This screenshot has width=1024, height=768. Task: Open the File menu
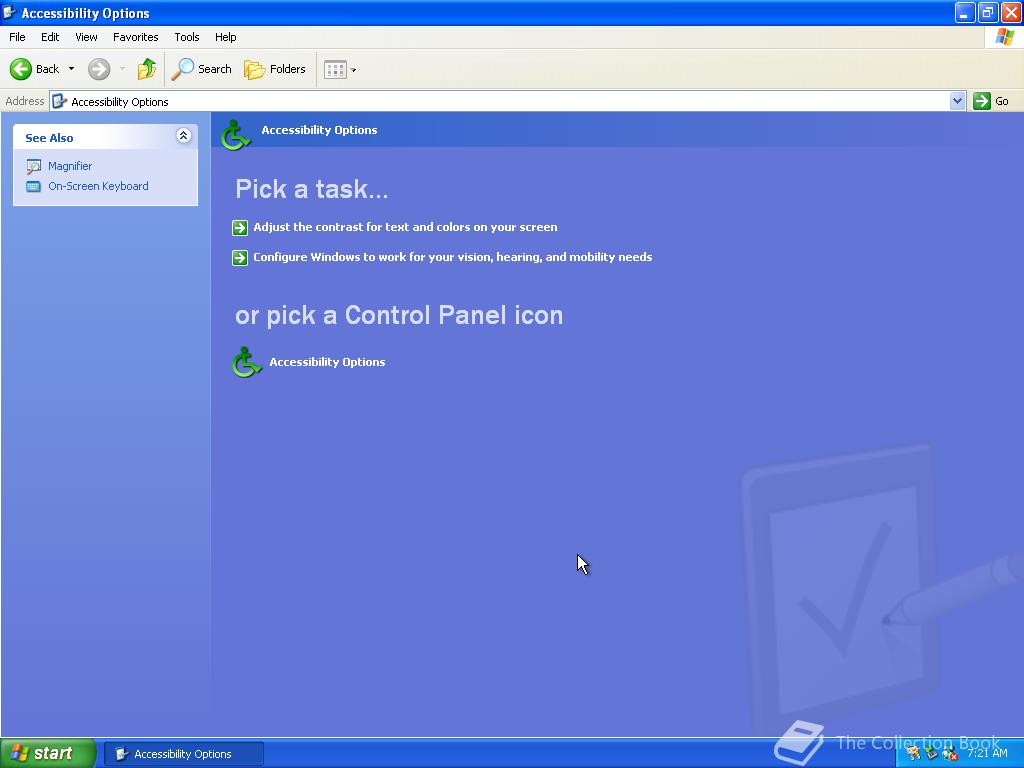[x=17, y=37]
